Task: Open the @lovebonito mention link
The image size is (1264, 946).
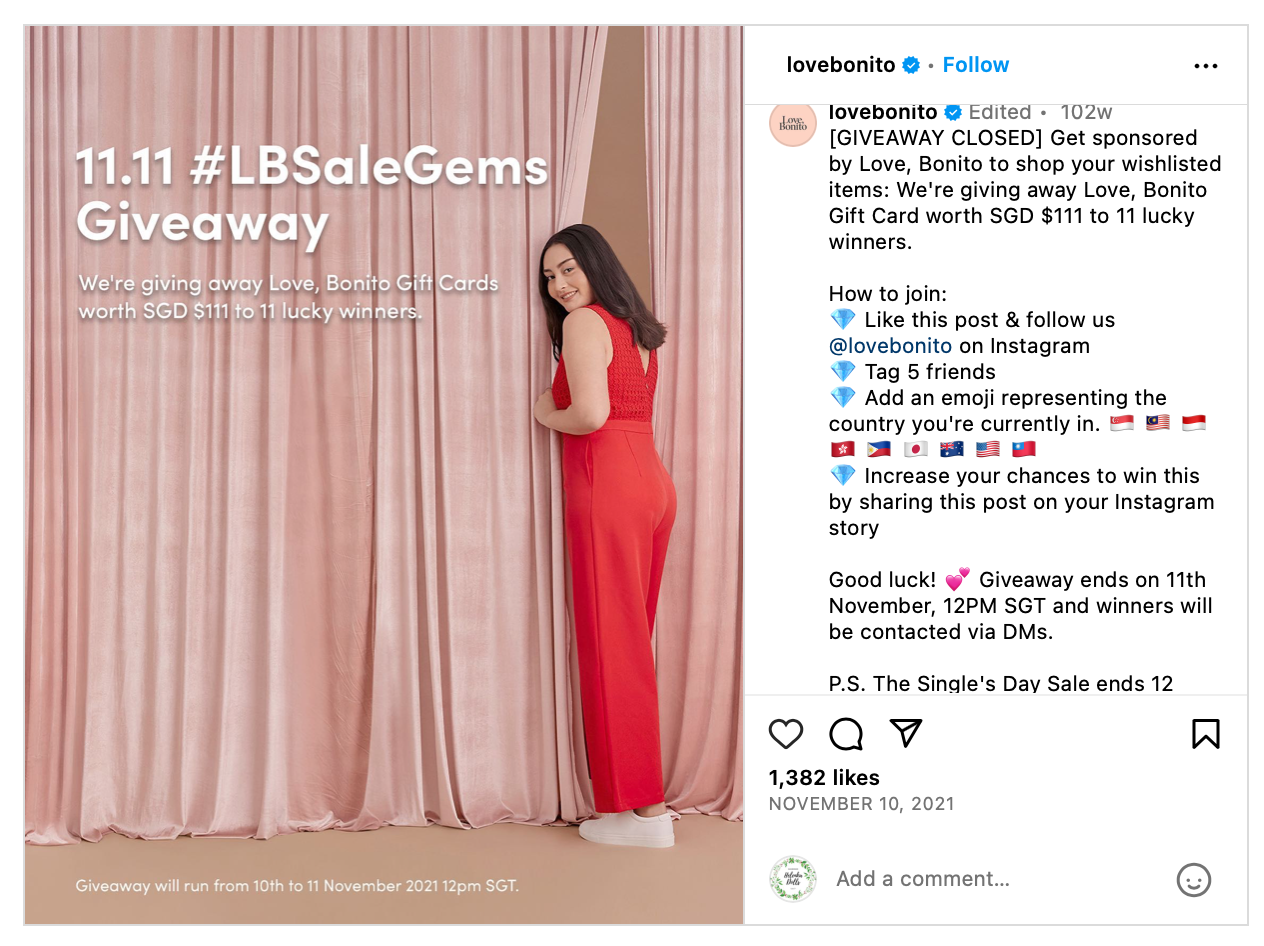Action: pos(890,346)
